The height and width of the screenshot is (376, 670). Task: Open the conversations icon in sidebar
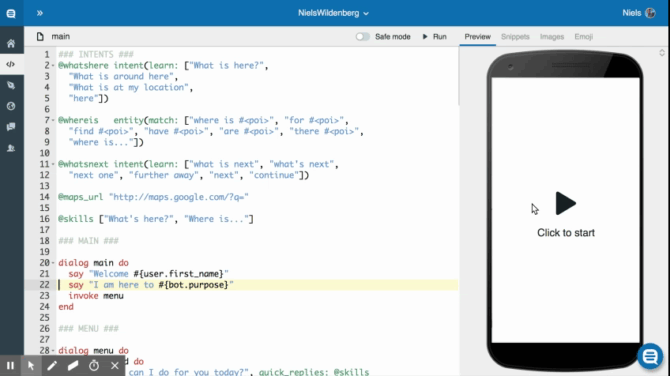pyautogui.click(x=11, y=126)
